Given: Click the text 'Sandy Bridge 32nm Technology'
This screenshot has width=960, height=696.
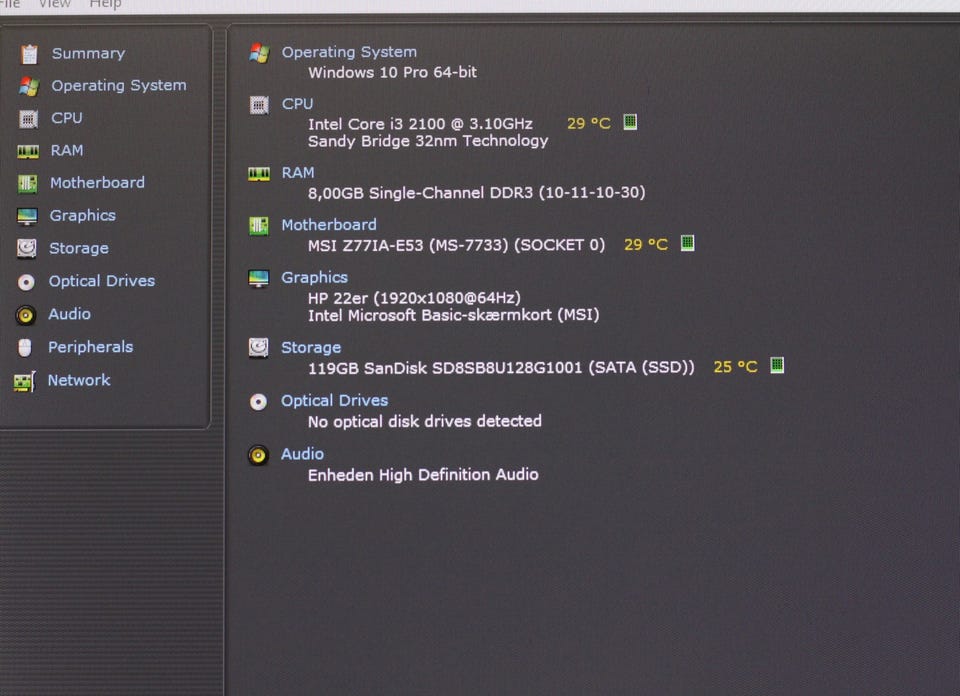Looking at the screenshot, I should (428, 141).
